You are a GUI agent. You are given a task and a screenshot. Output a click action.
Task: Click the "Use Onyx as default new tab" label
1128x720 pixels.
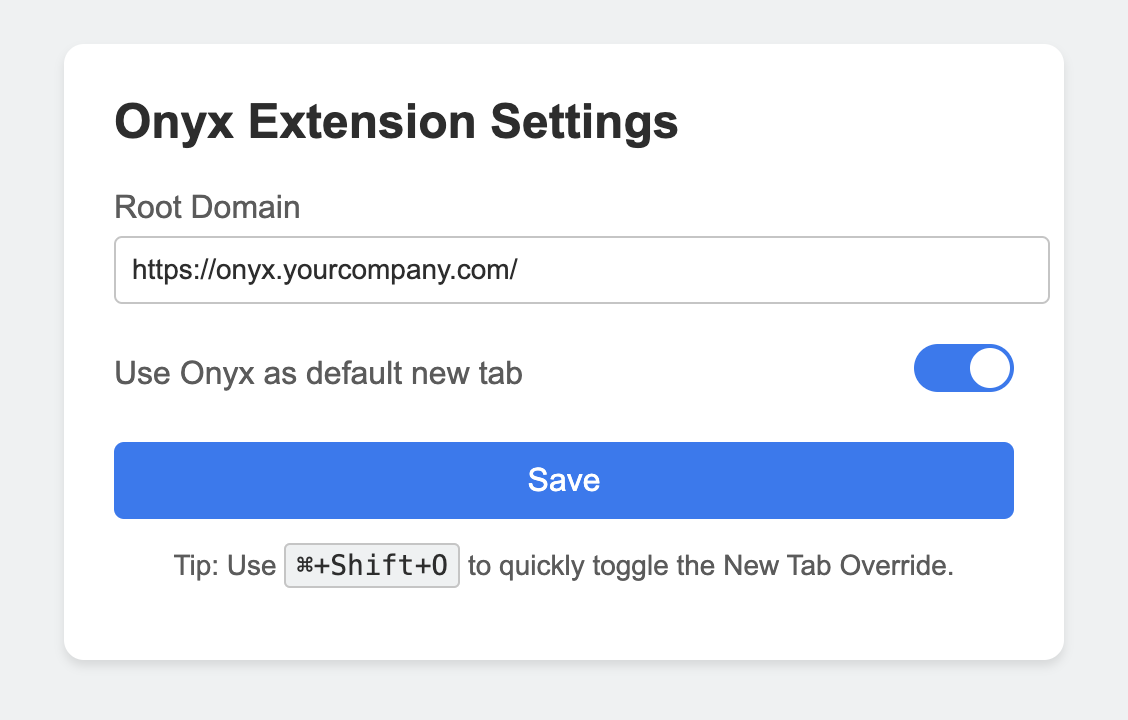pos(318,373)
